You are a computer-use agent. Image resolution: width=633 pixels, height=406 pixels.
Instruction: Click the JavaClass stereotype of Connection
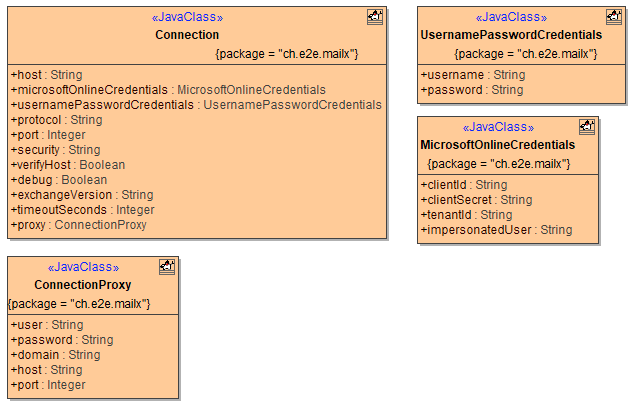pyautogui.click(x=187, y=17)
